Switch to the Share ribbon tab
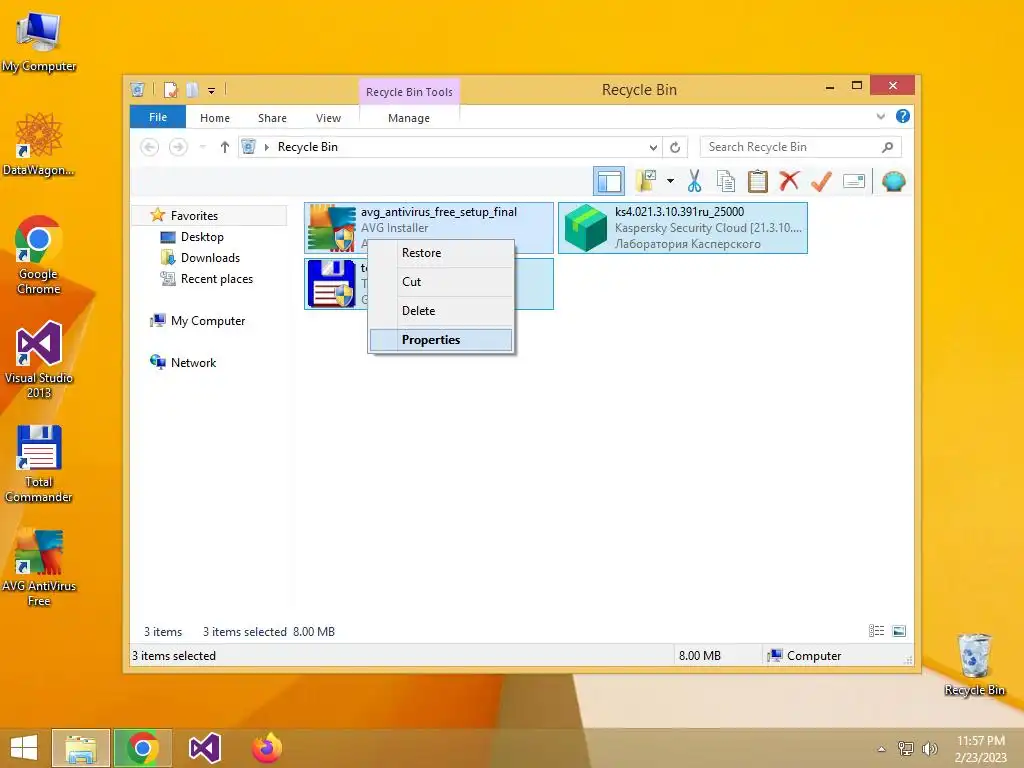This screenshot has height=768, width=1024. pyautogui.click(x=272, y=118)
